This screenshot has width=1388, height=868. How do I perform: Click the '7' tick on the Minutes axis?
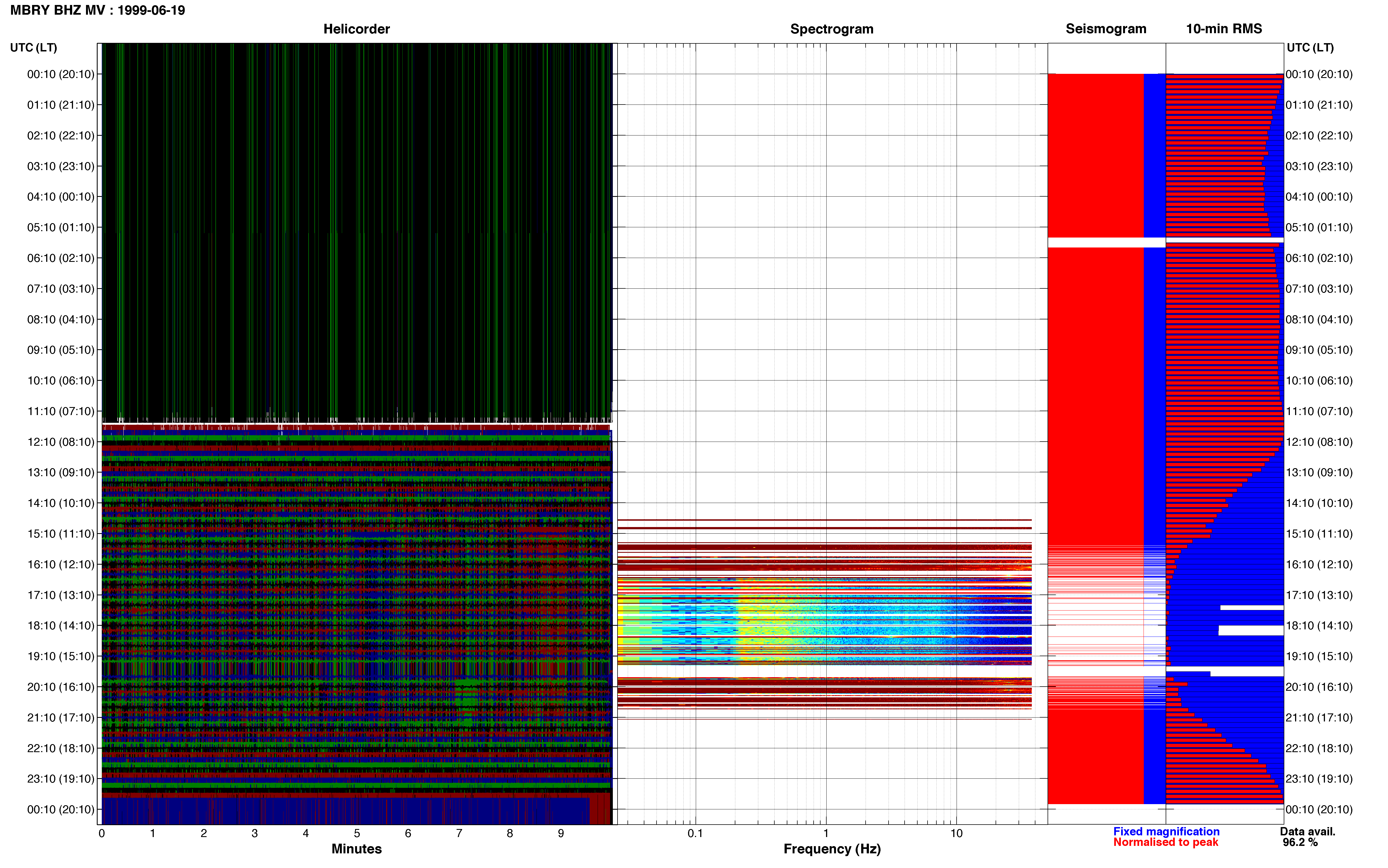[459, 833]
